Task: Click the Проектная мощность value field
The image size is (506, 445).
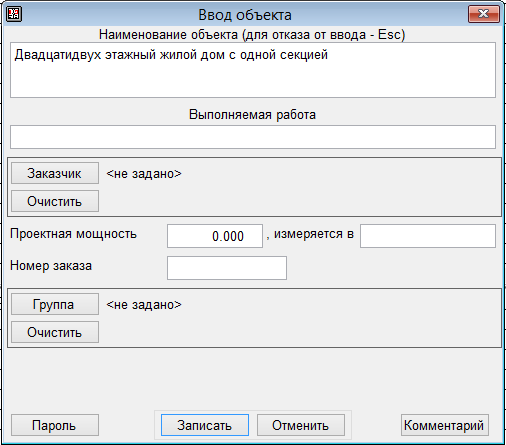Action: (x=215, y=236)
